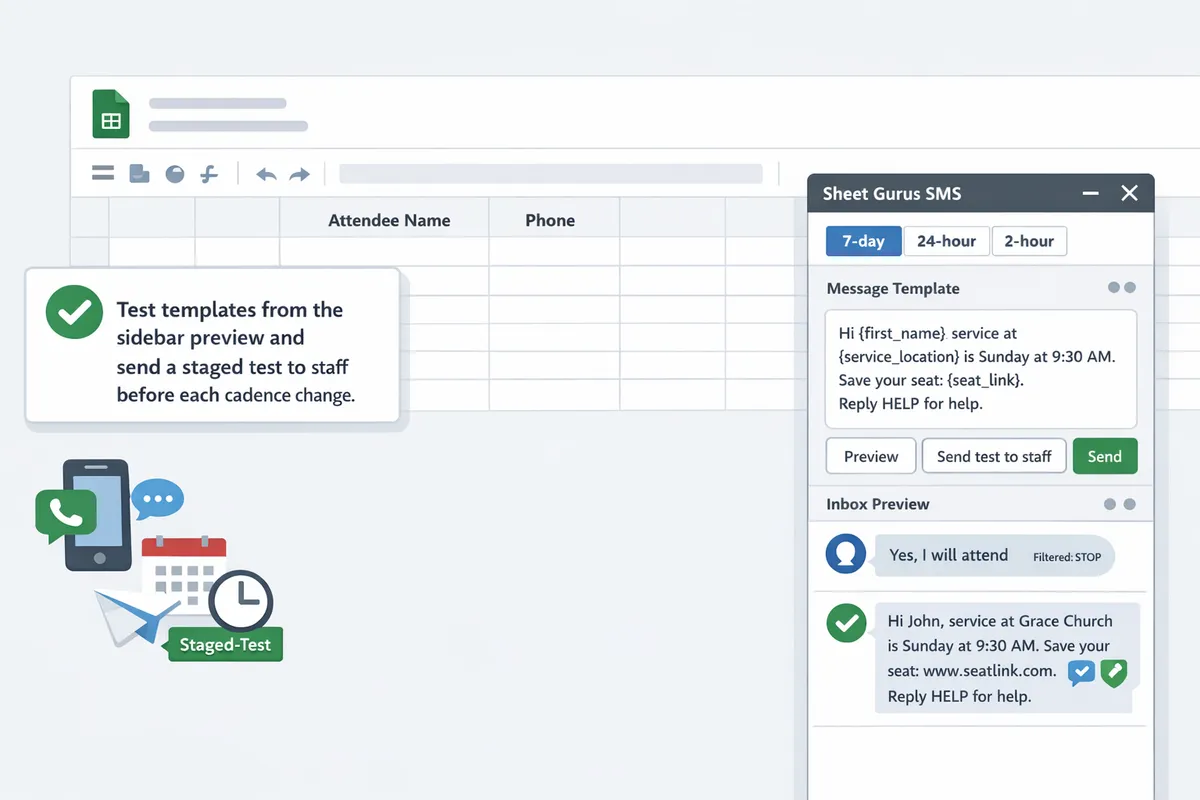This screenshot has height=800, width=1200.
Task: Open the Hi John Grace Church message
Action: tap(1007, 658)
